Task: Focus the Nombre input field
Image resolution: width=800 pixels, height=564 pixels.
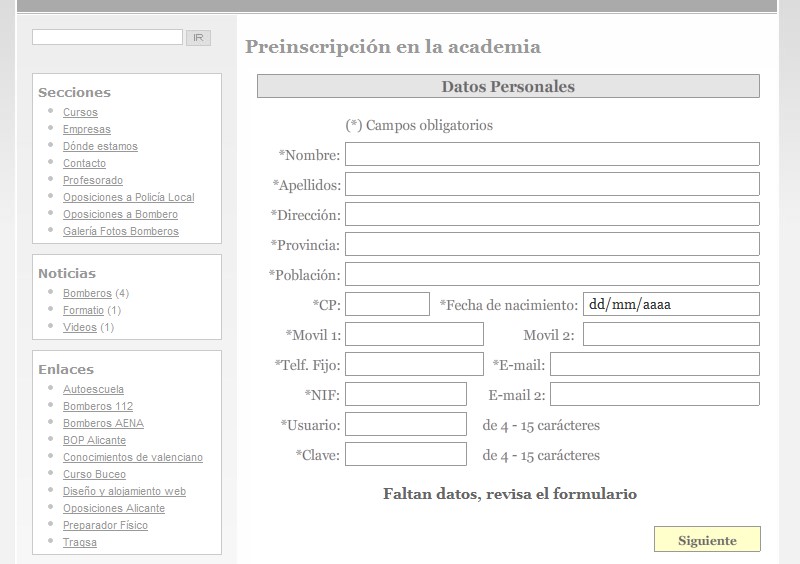Action: tap(552, 154)
